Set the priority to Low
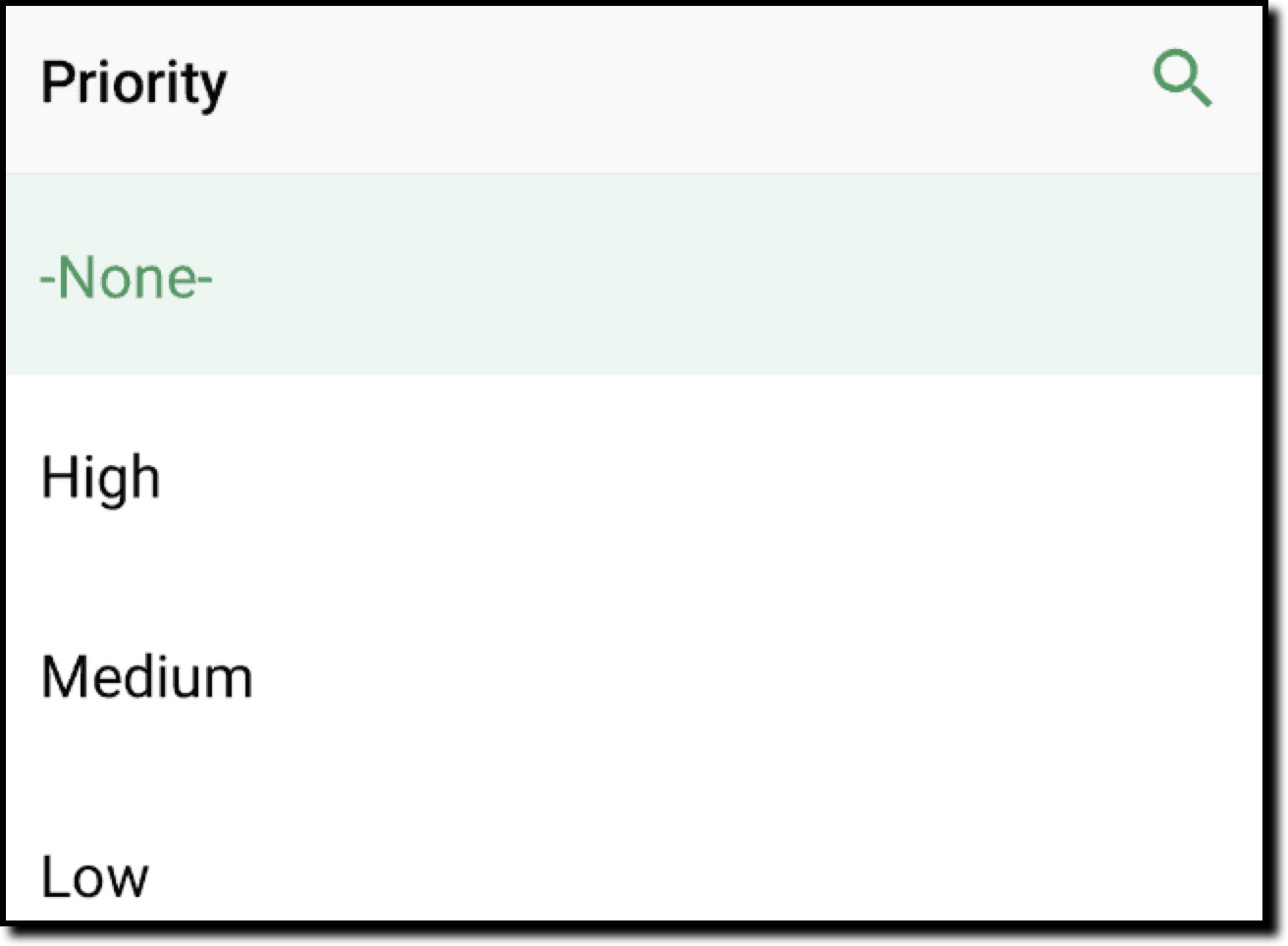The height and width of the screenshot is (946, 1288). (x=94, y=875)
